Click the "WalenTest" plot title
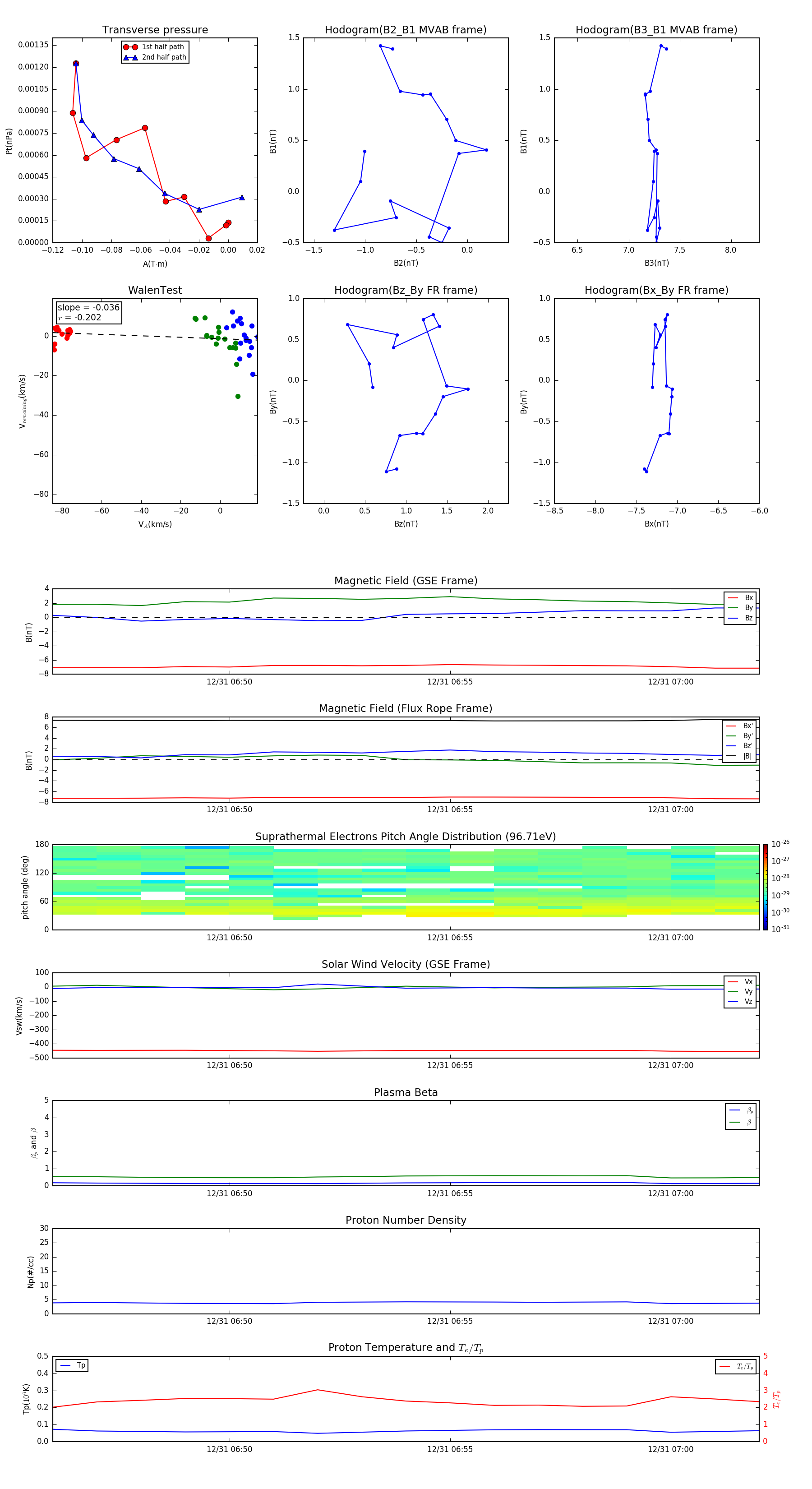 (x=155, y=290)
